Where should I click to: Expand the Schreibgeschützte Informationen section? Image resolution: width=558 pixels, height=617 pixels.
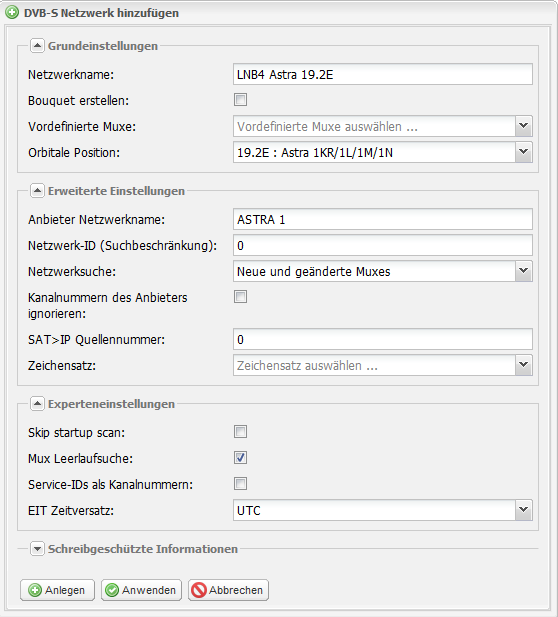(37, 549)
